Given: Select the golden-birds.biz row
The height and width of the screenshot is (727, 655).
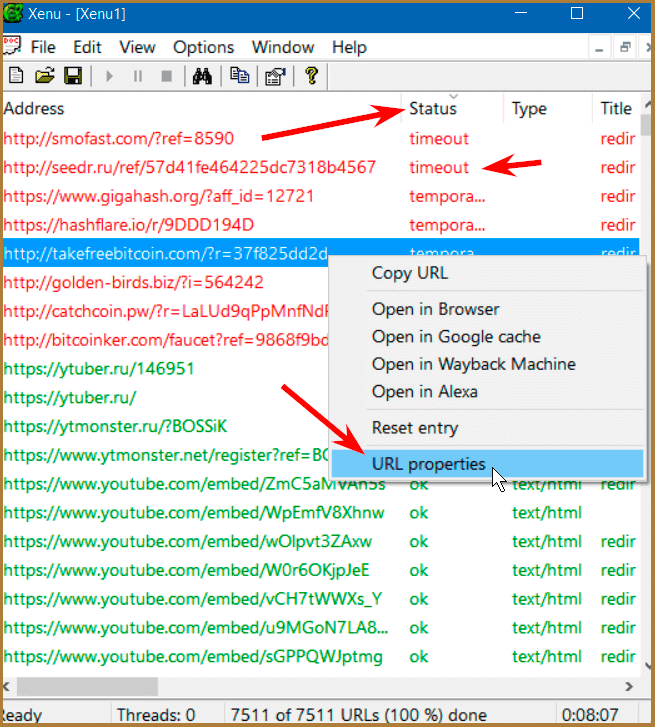Looking at the screenshot, I should [x=167, y=282].
